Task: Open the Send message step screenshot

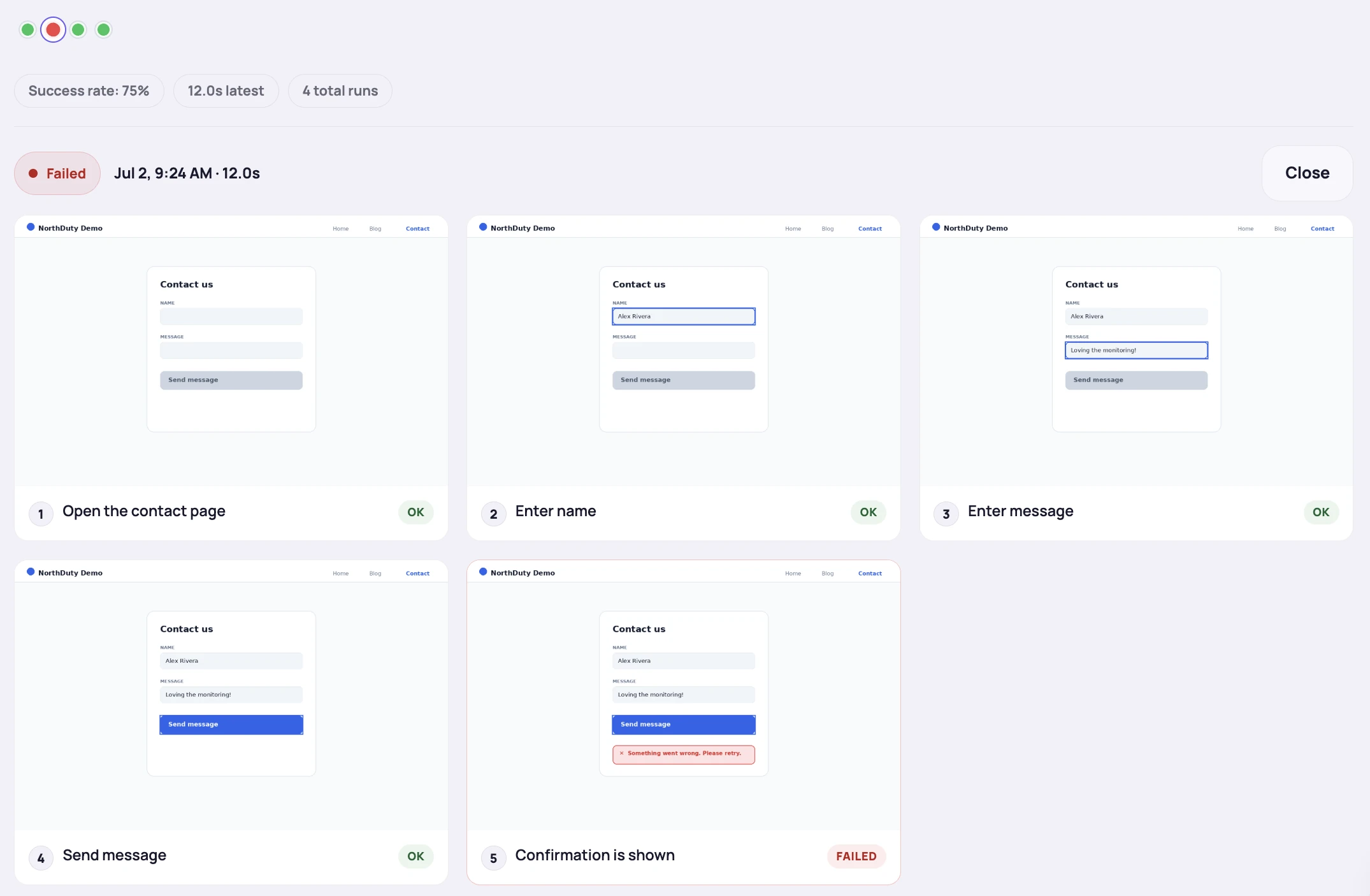Action: click(x=231, y=695)
